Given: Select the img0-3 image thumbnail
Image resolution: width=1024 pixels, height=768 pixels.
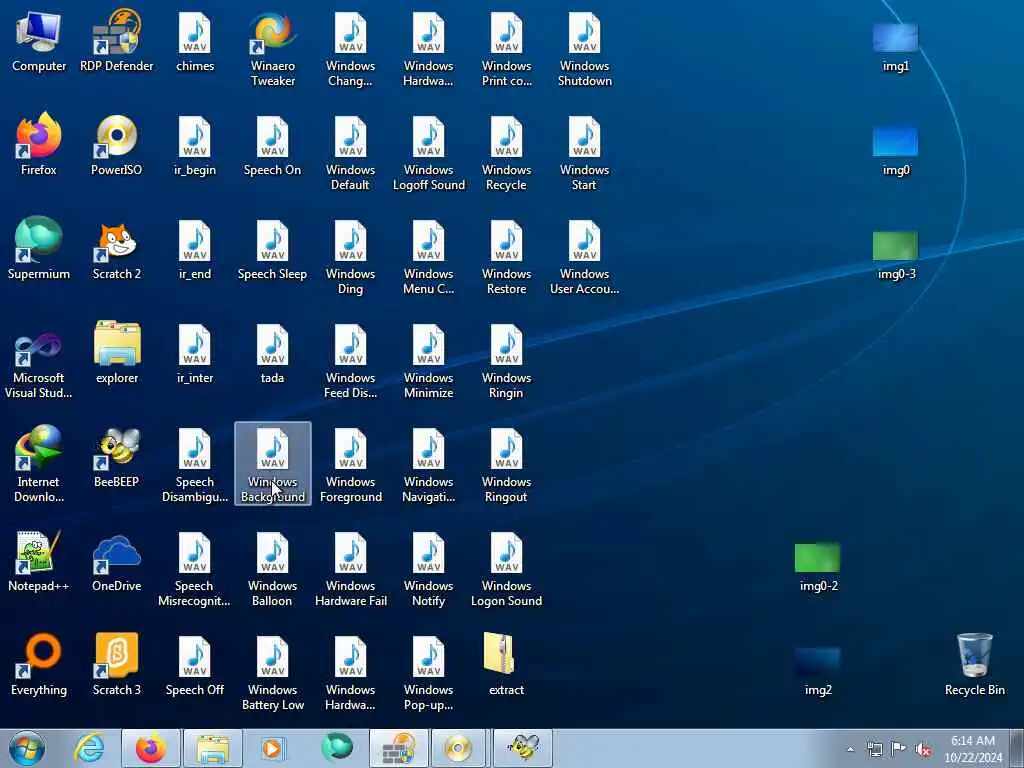Looking at the screenshot, I should tap(895, 254).
